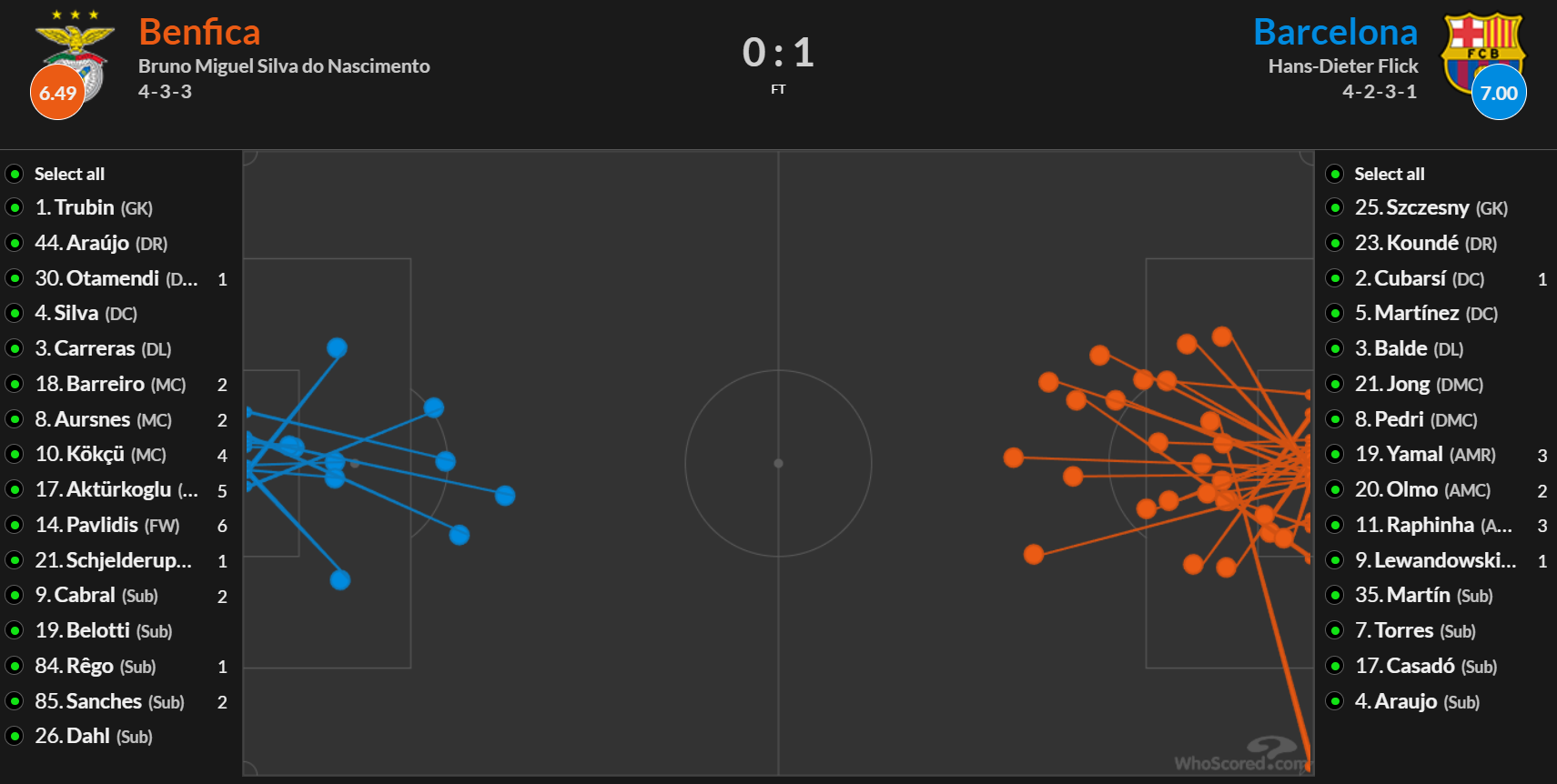The width and height of the screenshot is (1557, 784).
Task: Select substitute 85. Sanches in Benfica list
Action: coord(109,701)
